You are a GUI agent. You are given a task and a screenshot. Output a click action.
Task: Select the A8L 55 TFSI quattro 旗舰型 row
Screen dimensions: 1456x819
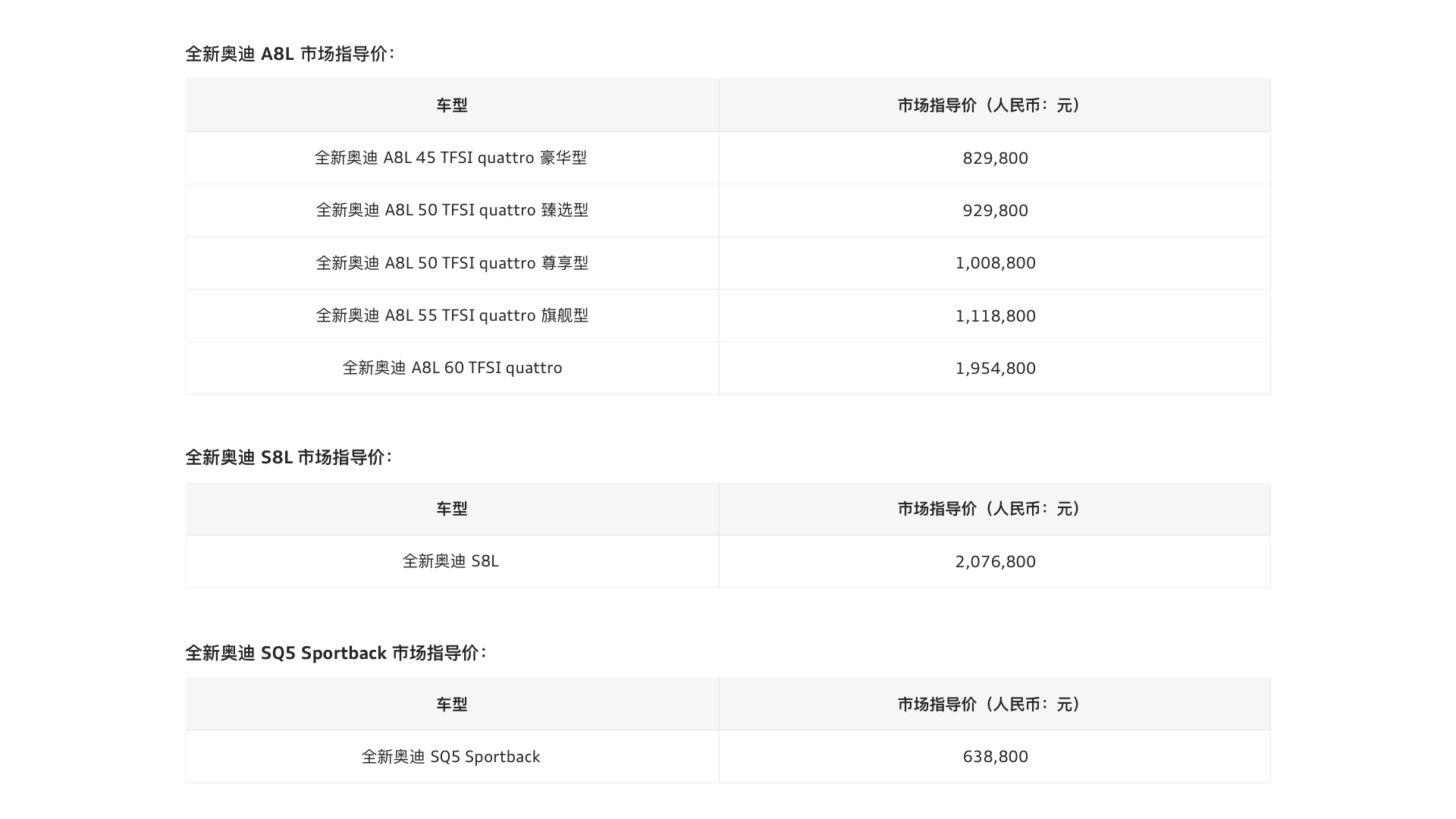728,315
